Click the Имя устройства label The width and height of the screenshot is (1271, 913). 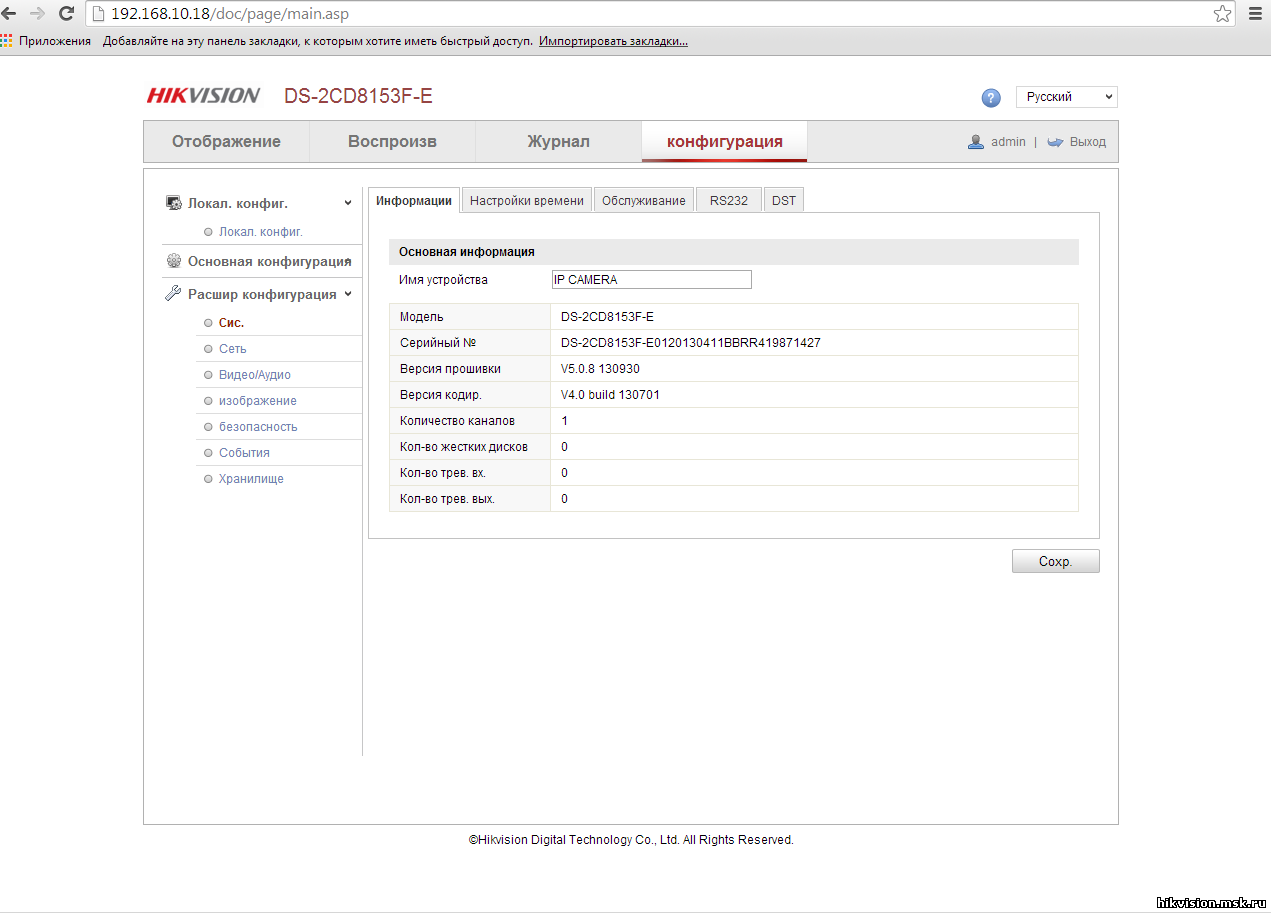click(443, 280)
